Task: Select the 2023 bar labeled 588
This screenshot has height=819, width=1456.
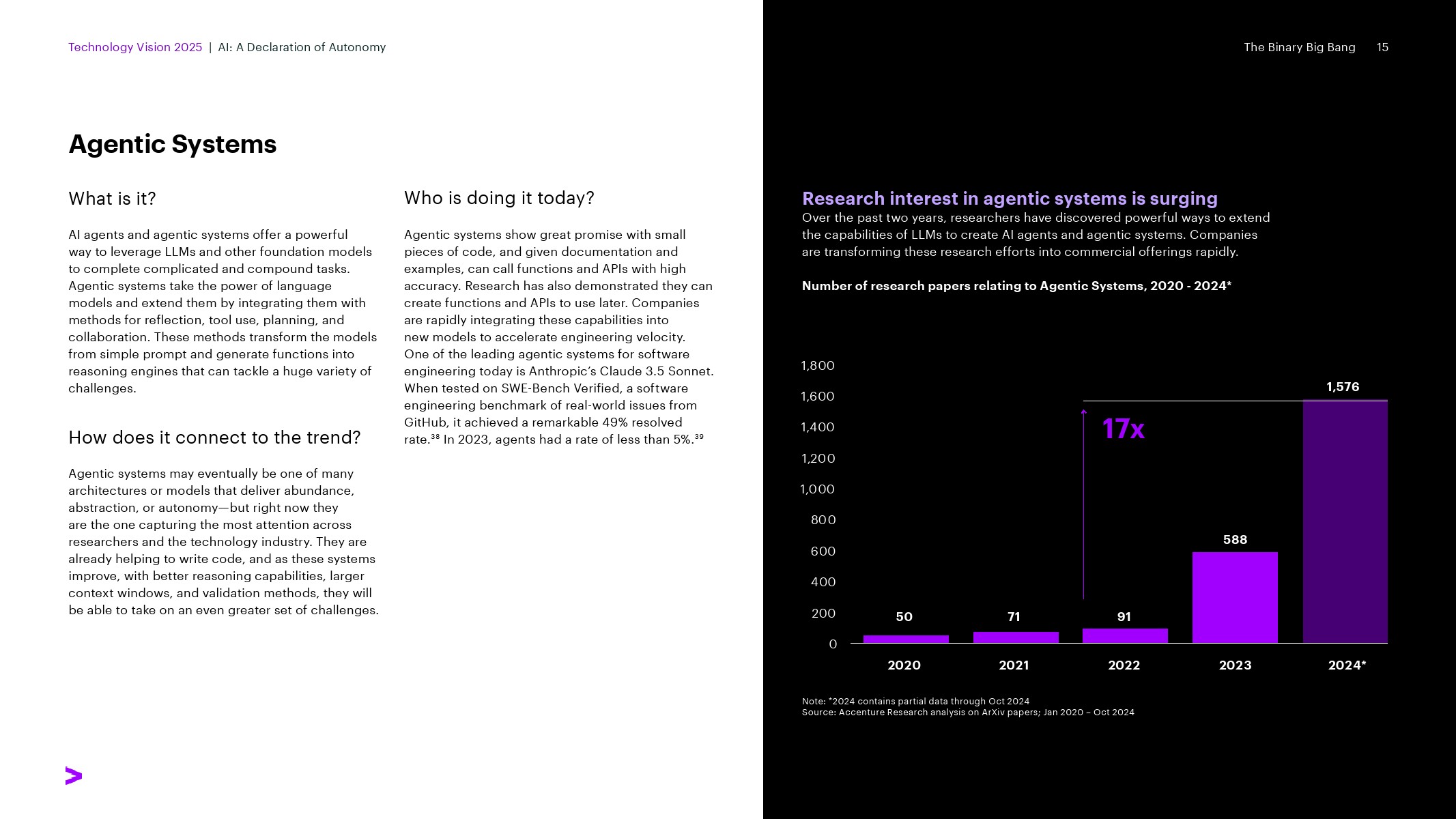Action: point(1235,597)
